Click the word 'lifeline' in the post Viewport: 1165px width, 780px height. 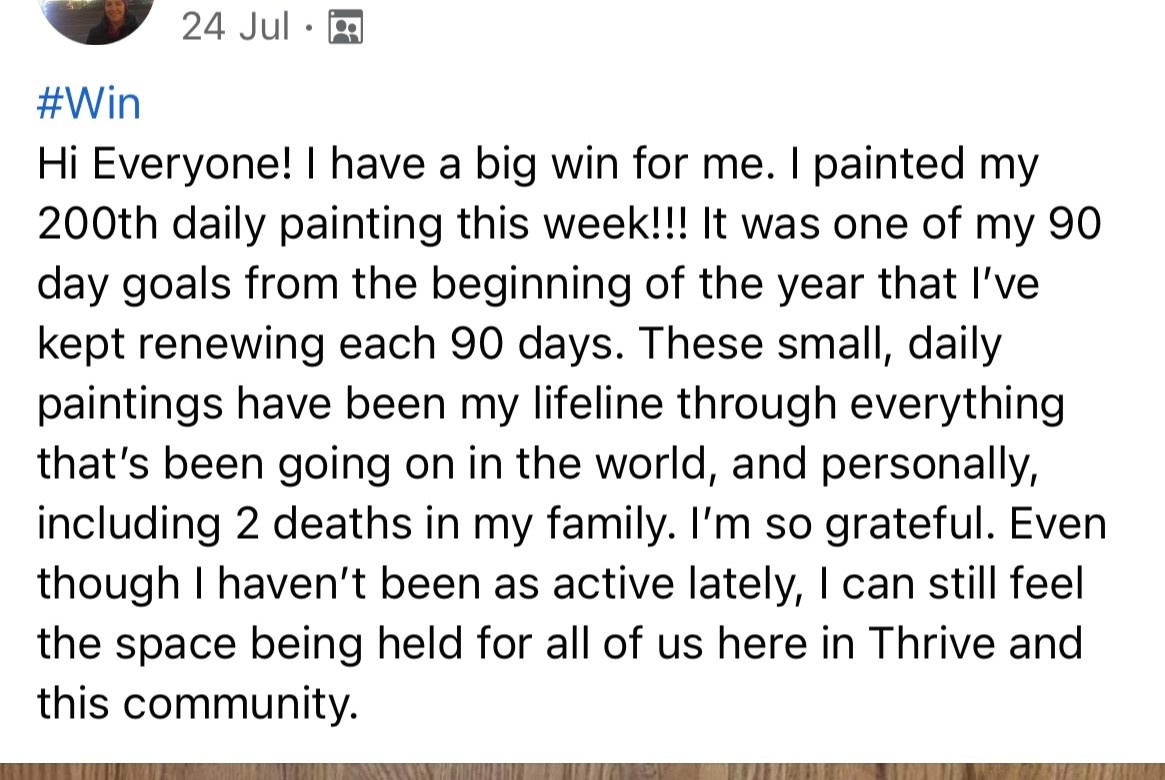point(594,404)
